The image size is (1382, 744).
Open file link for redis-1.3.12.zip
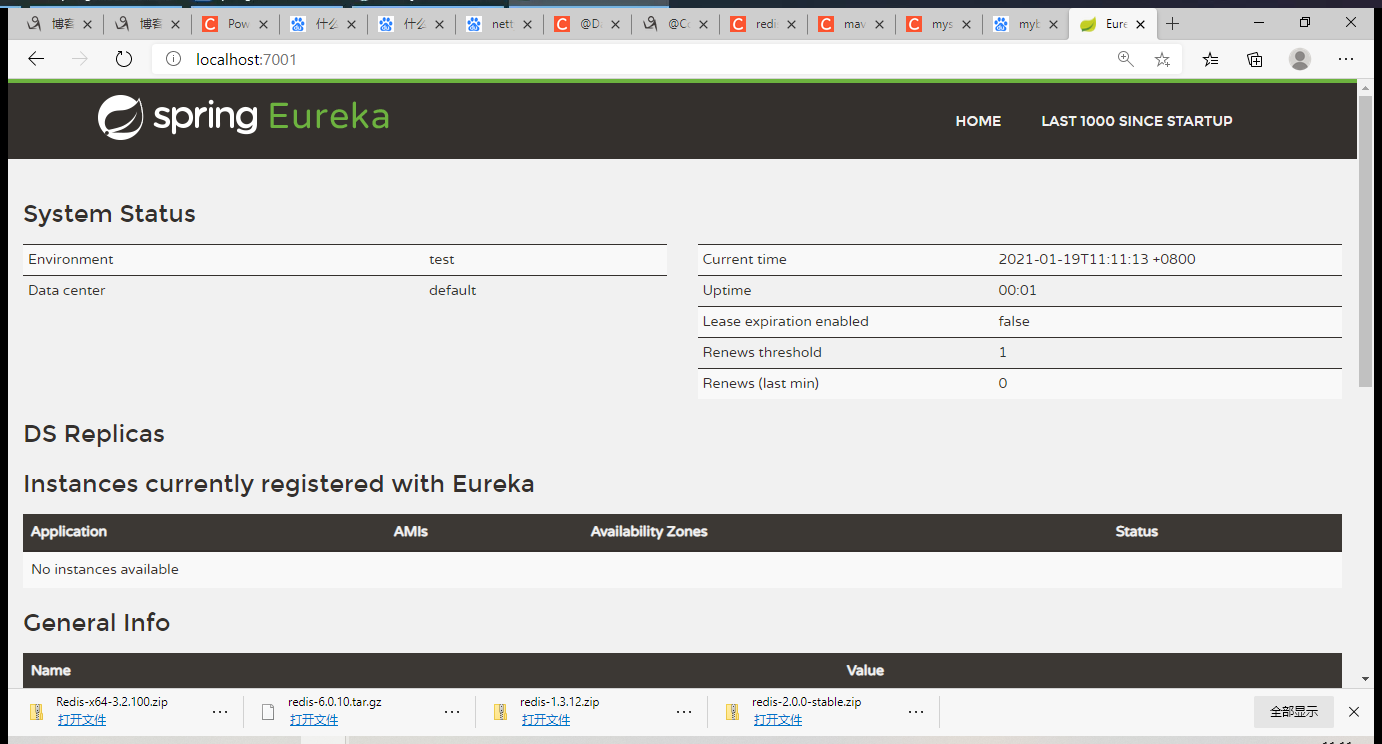click(546, 720)
